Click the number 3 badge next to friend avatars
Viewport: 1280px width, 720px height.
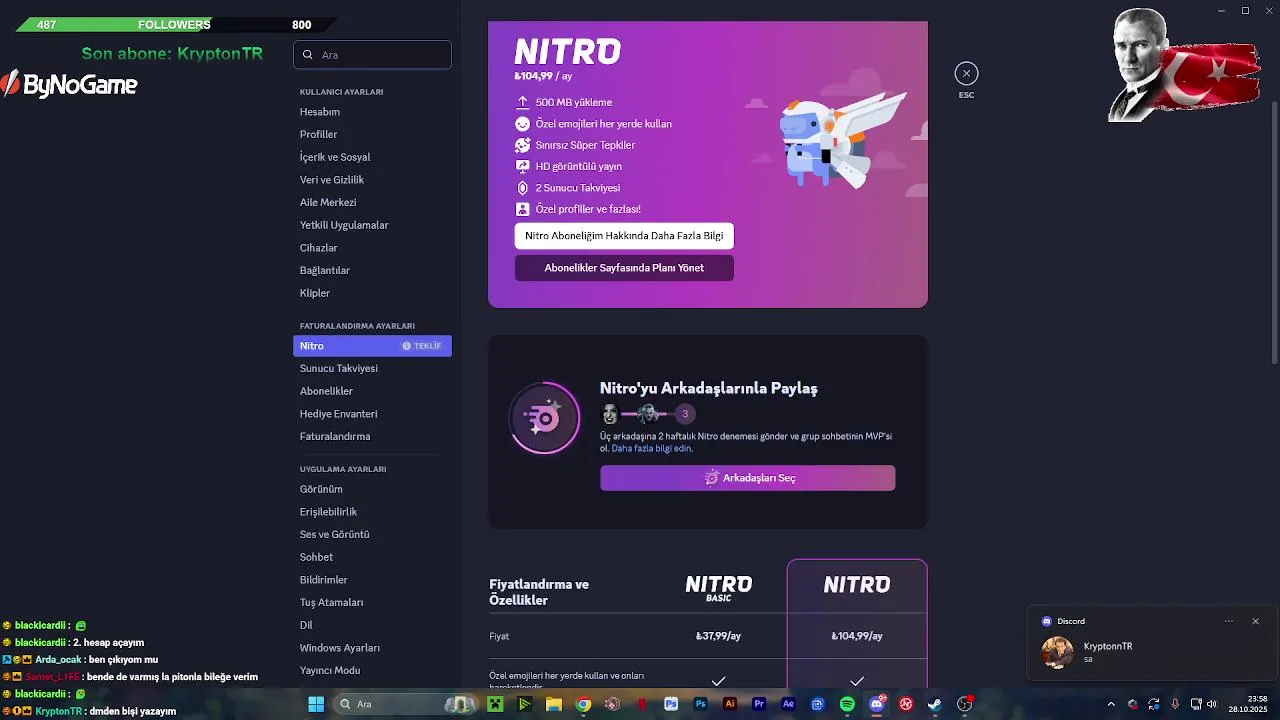tap(685, 413)
